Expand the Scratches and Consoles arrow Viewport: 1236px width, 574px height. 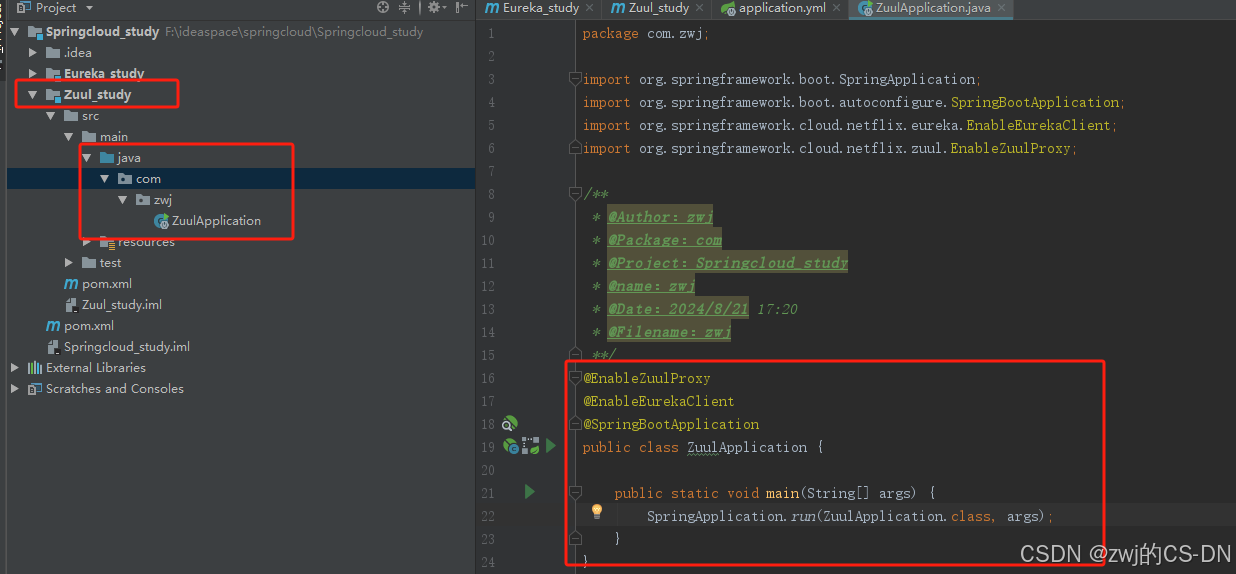click(15, 389)
